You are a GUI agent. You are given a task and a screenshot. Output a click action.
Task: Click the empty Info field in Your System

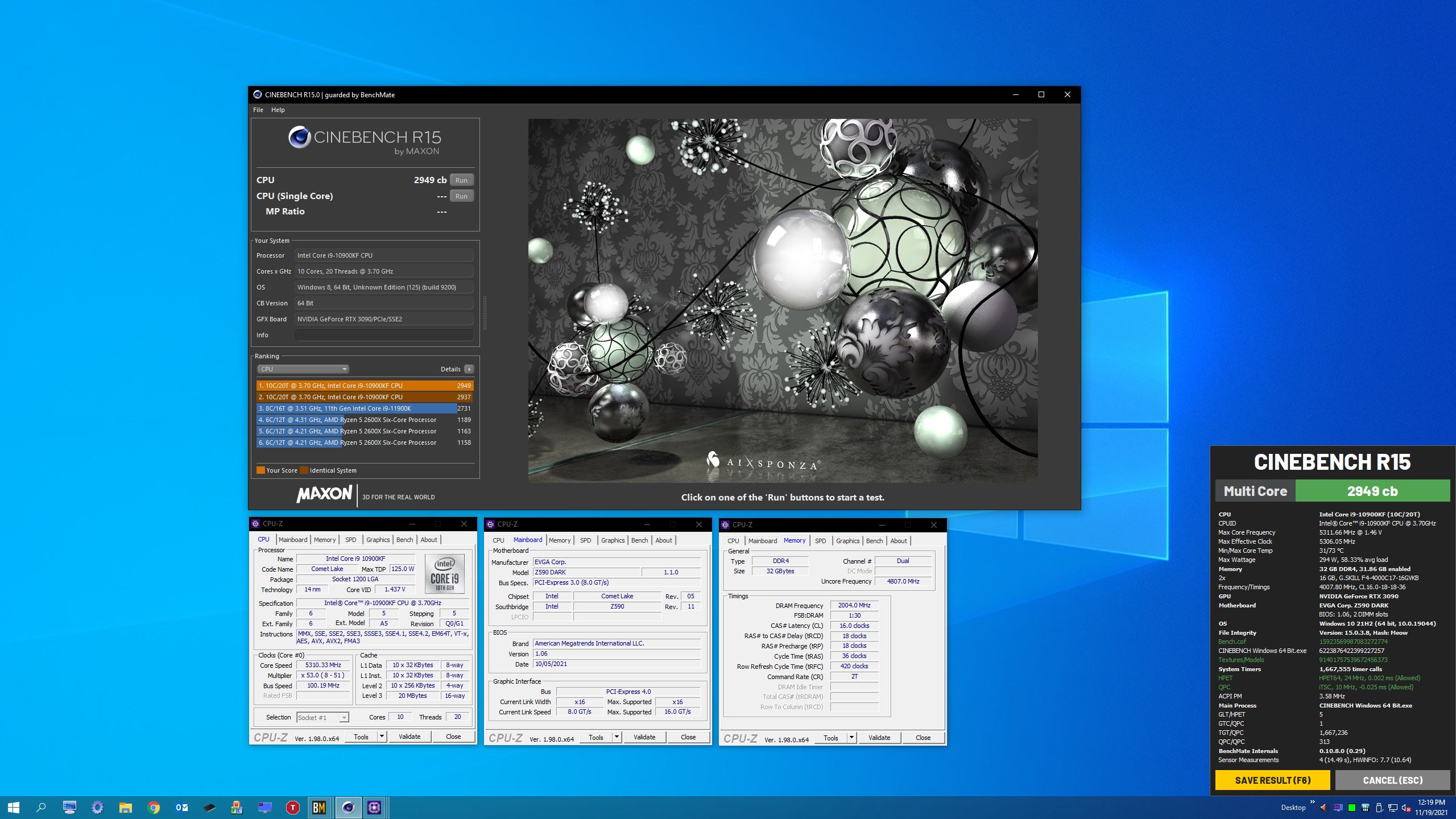pos(384,335)
